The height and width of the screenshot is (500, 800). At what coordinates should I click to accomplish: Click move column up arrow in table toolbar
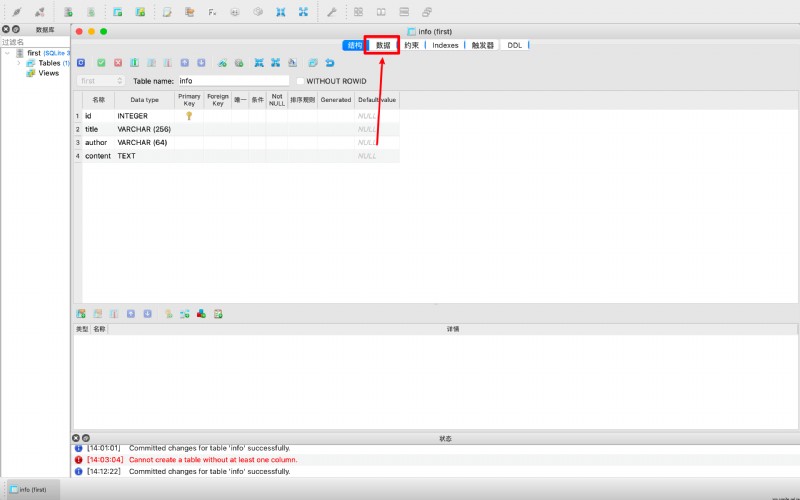(x=185, y=63)
